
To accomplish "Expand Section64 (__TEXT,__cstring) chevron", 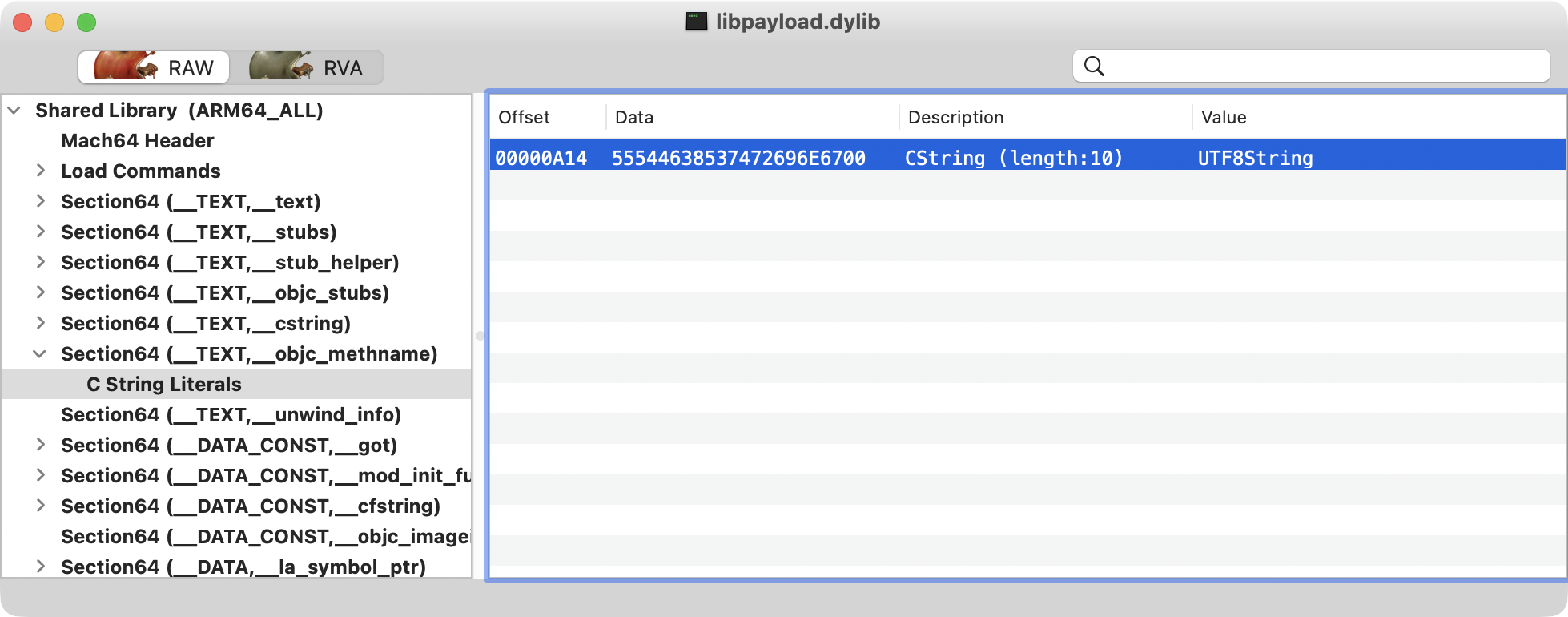I will (40, 323).
